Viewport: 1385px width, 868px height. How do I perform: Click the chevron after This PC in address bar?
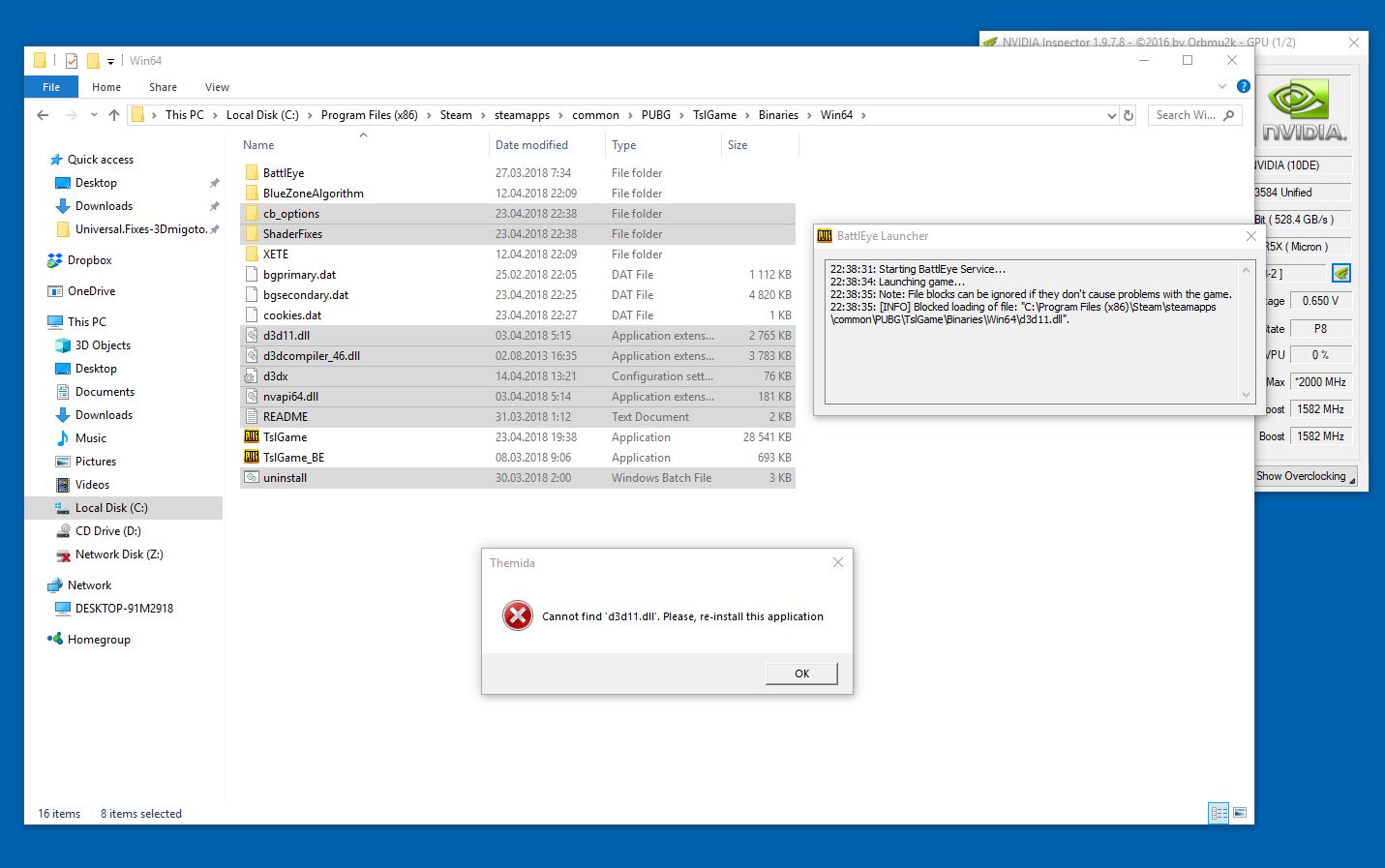pyautogui.click(x=215, y=115)
